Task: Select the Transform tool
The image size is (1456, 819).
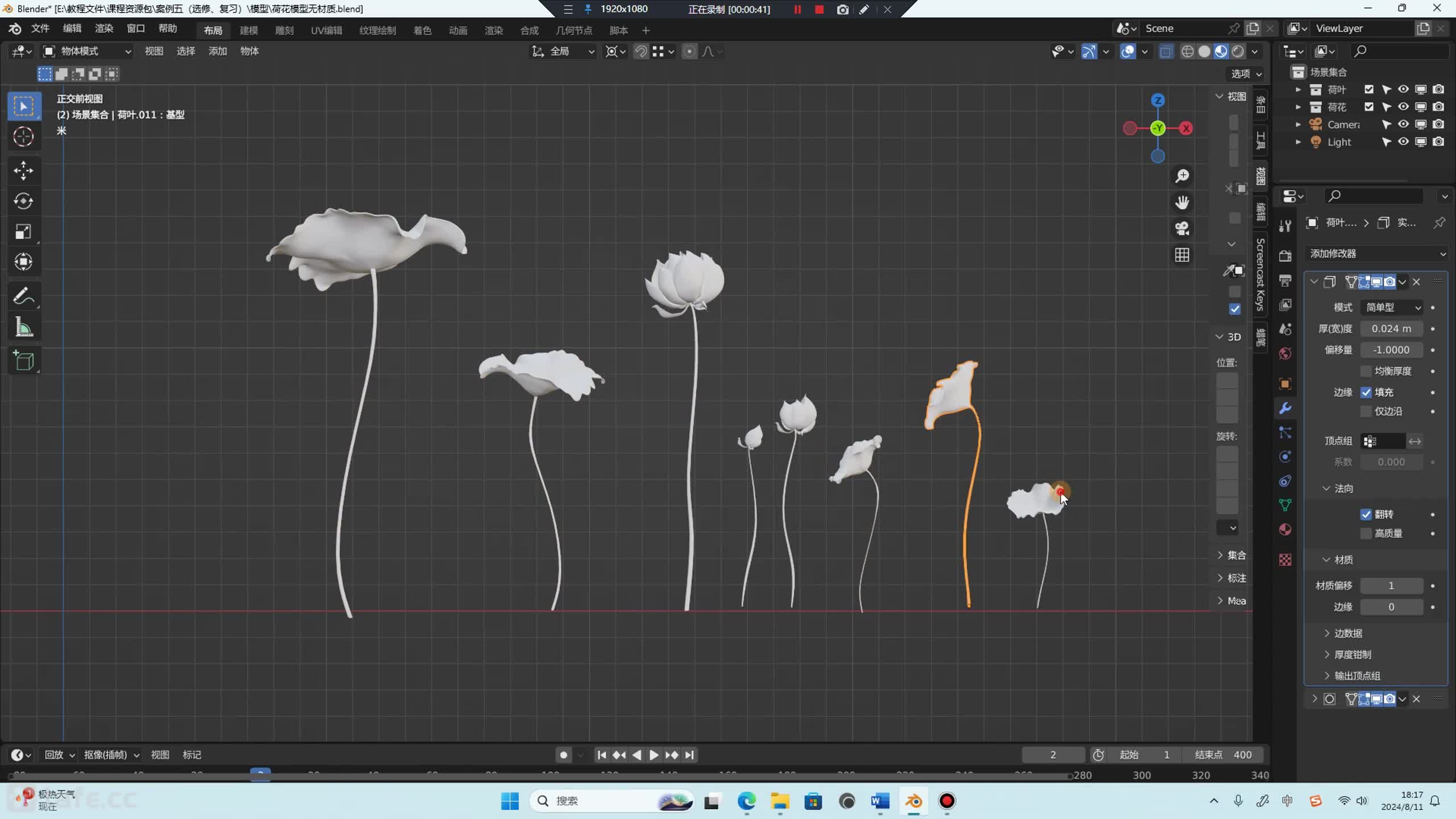Action: [23, 262]
